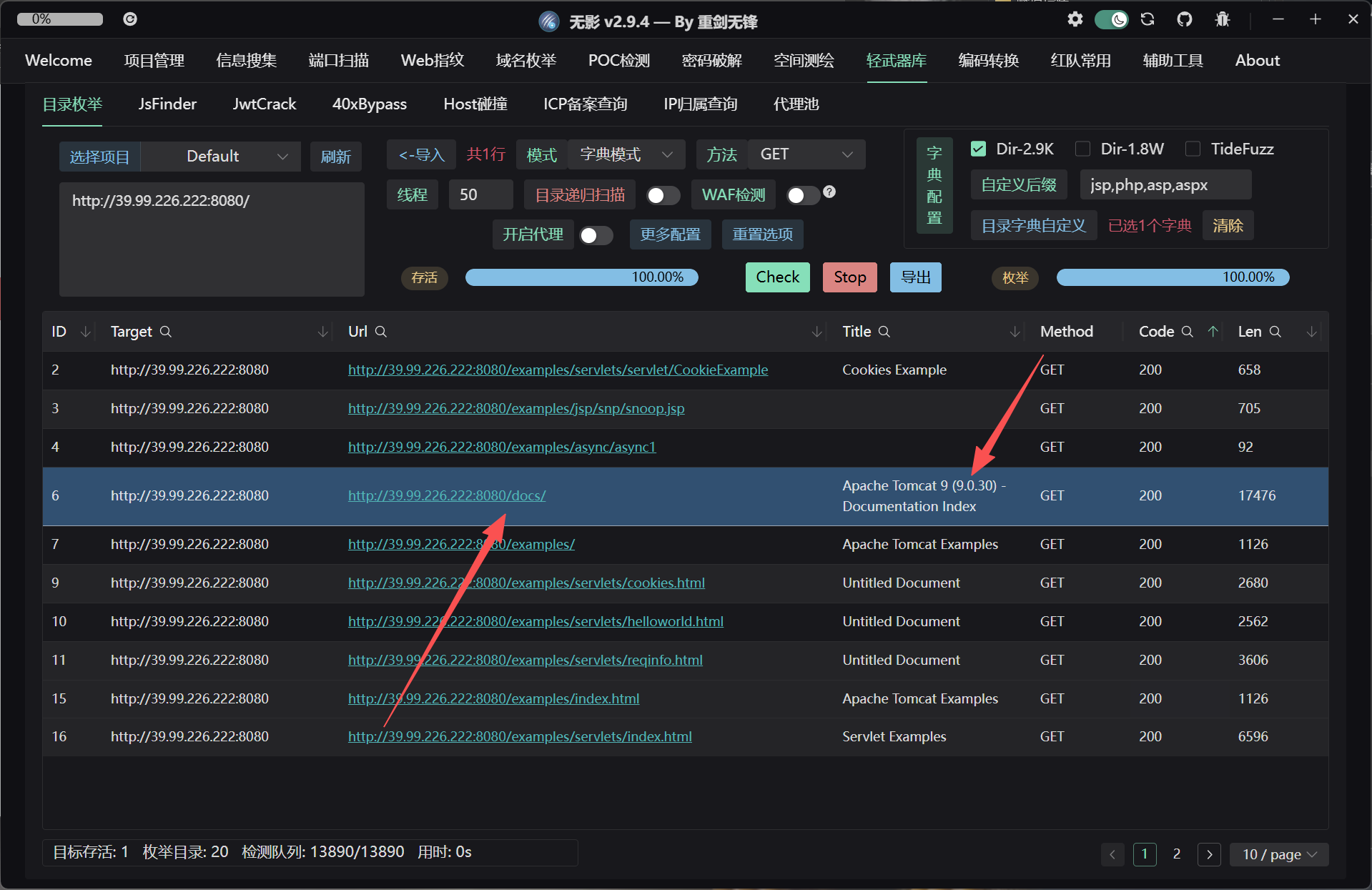The height and width of the screenshot is (890, 1372).
Task: Click the GitHub icon in title bar
Action: coord(1185,19)
